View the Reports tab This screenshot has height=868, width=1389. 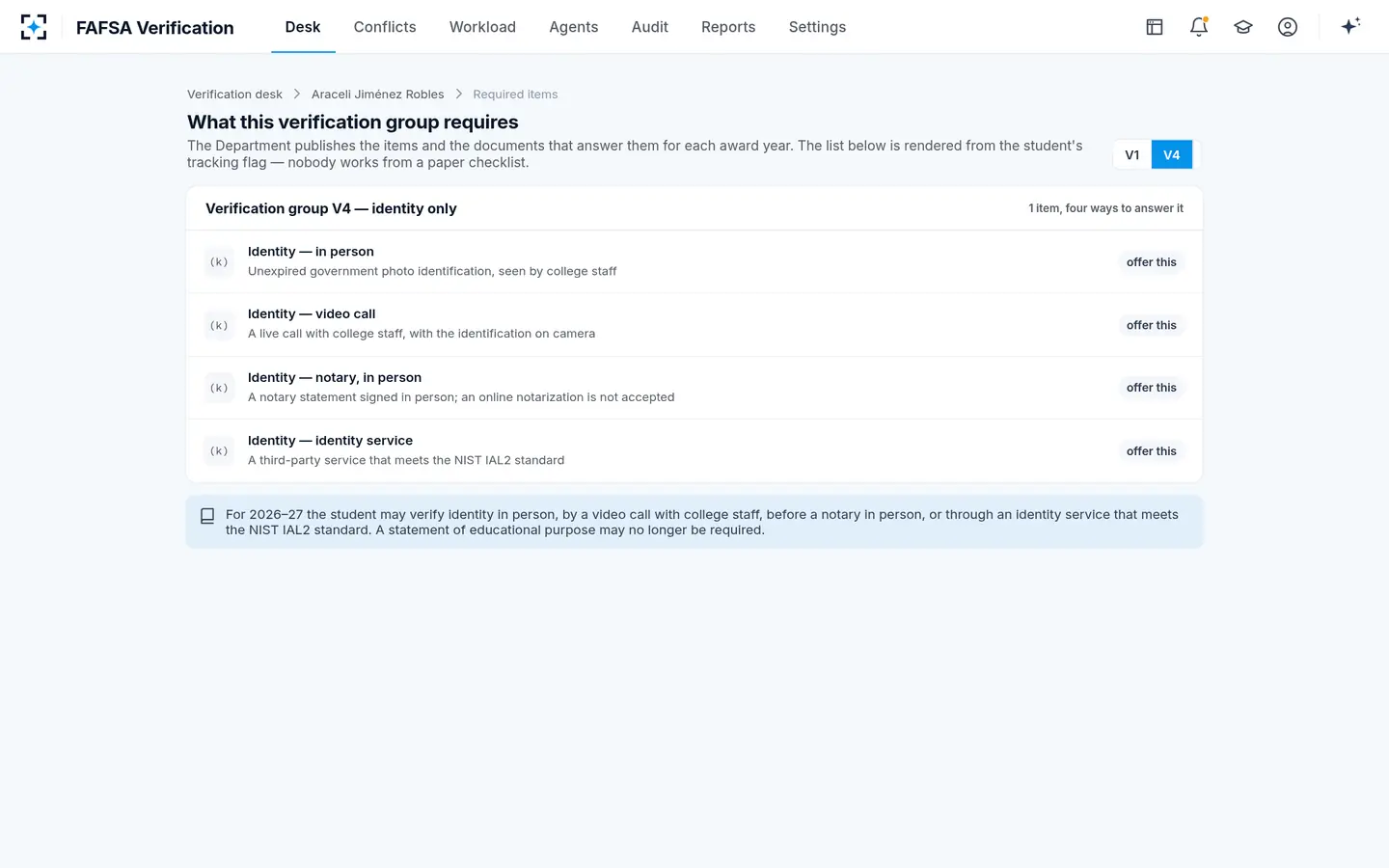point(728,27)
